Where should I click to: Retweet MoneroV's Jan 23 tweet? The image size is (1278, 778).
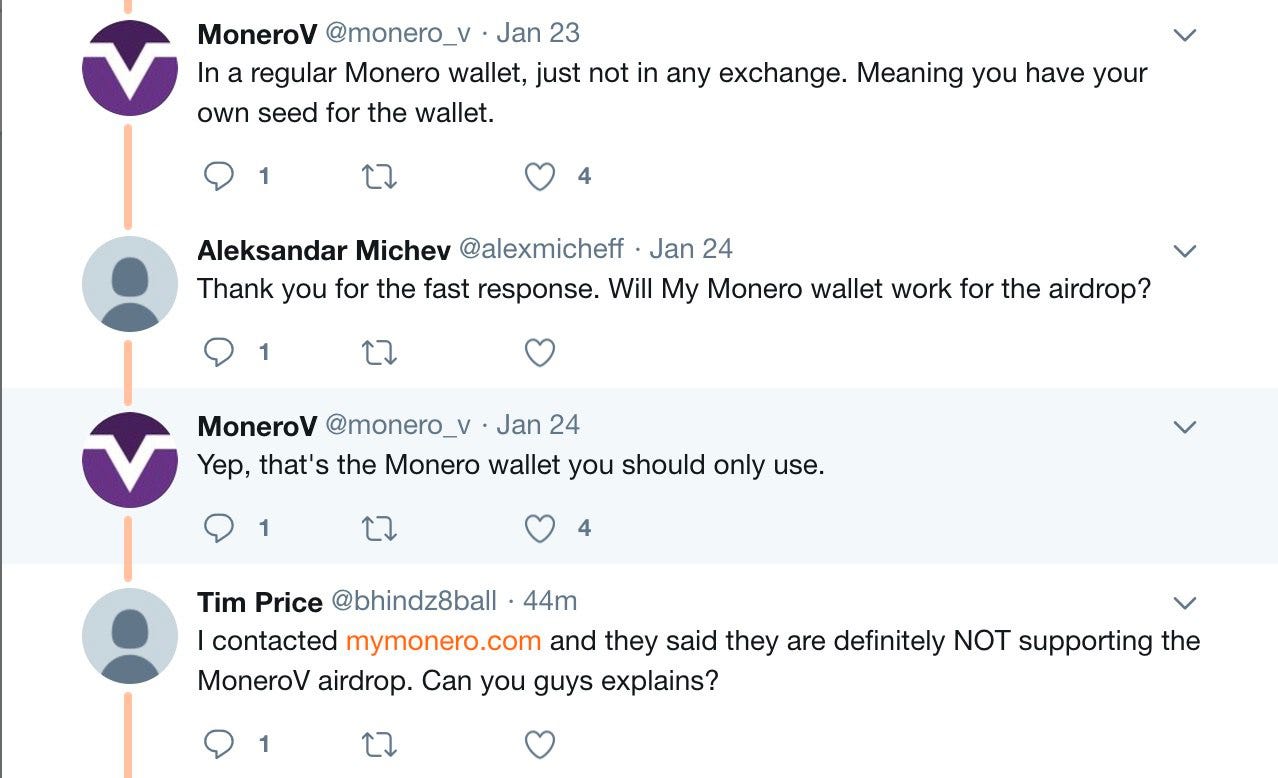tap(379, 177)
